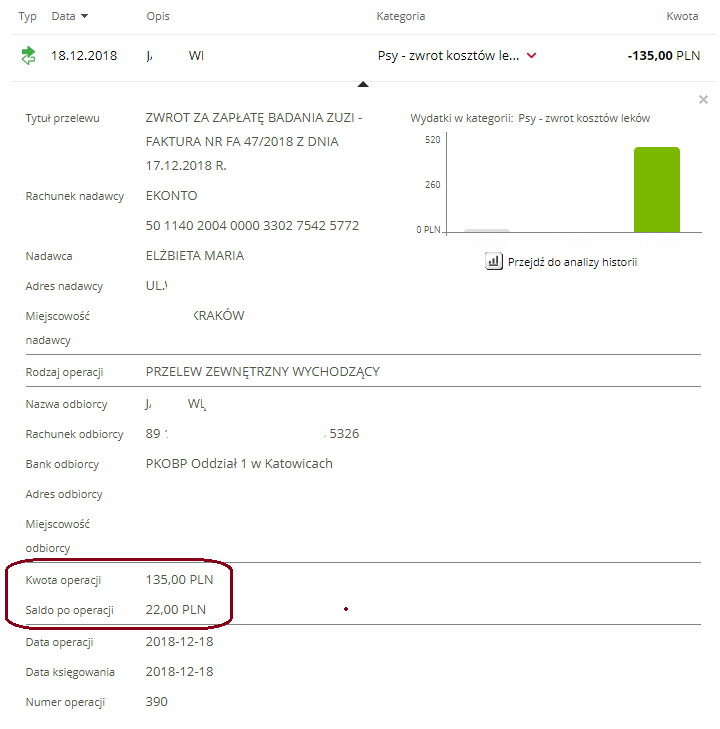Select account number 50 1140 2004 0000 3302 7542 5772
The width and height of the screenshot is (720, 729).
[252, 225]
